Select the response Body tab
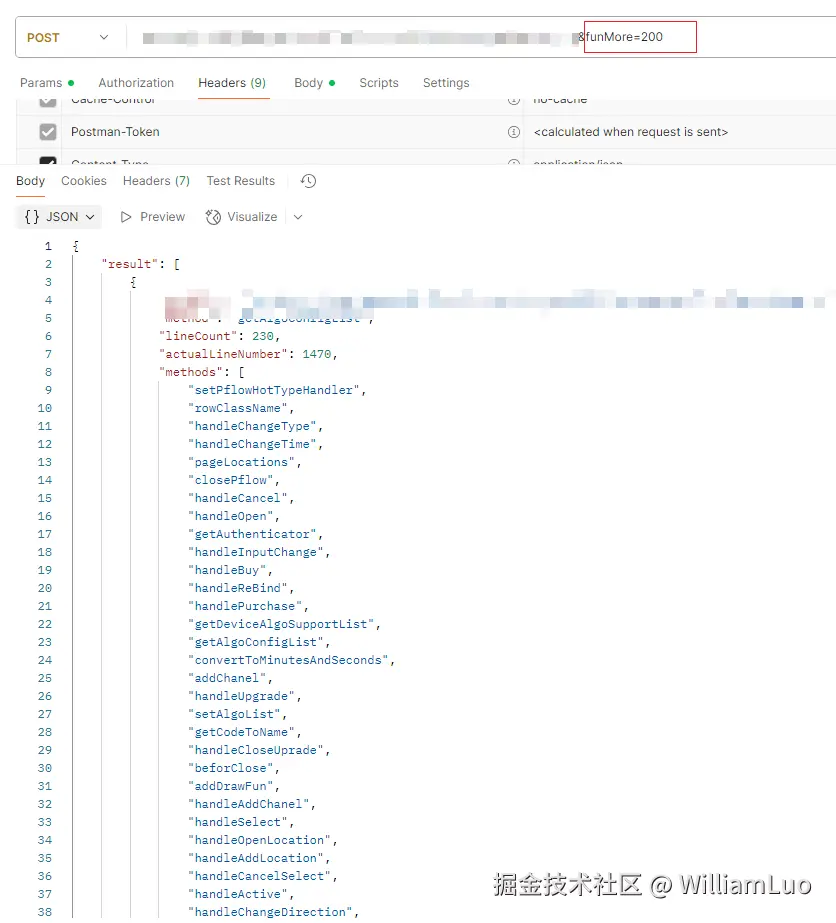Viewport: 836px width, 923px height. [x=31, y=181]
